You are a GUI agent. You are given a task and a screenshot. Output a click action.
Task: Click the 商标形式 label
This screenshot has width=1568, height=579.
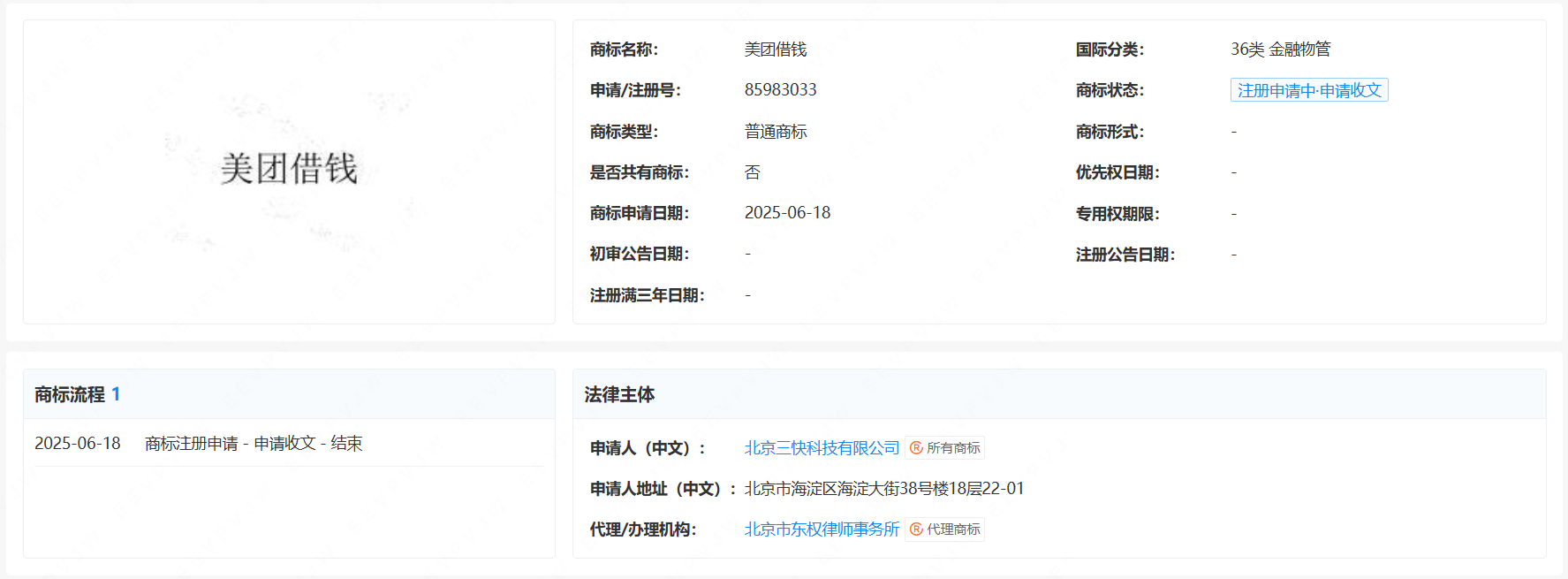click(x=1110, y=132)
